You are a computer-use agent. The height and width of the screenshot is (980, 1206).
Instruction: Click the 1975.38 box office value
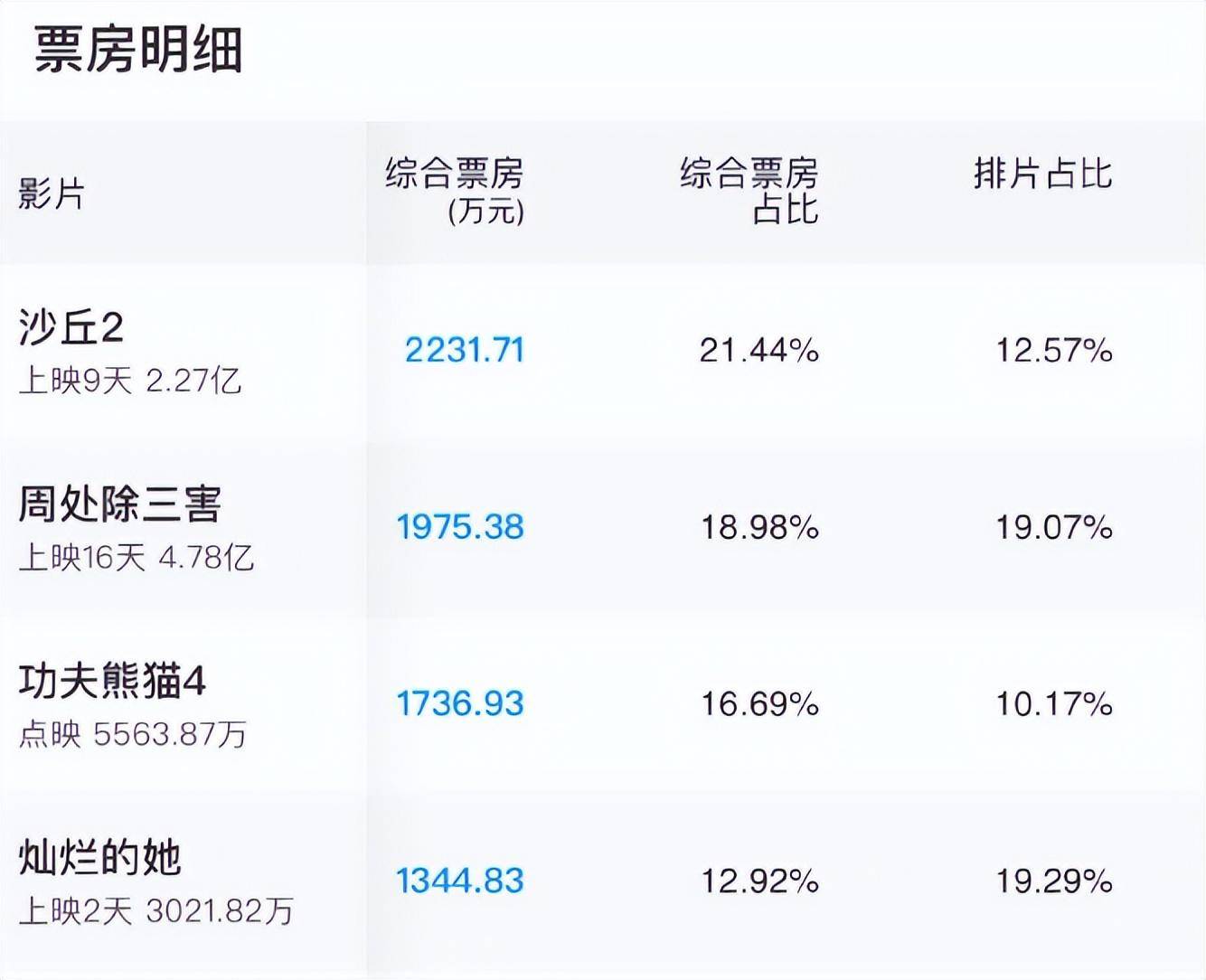460,527
